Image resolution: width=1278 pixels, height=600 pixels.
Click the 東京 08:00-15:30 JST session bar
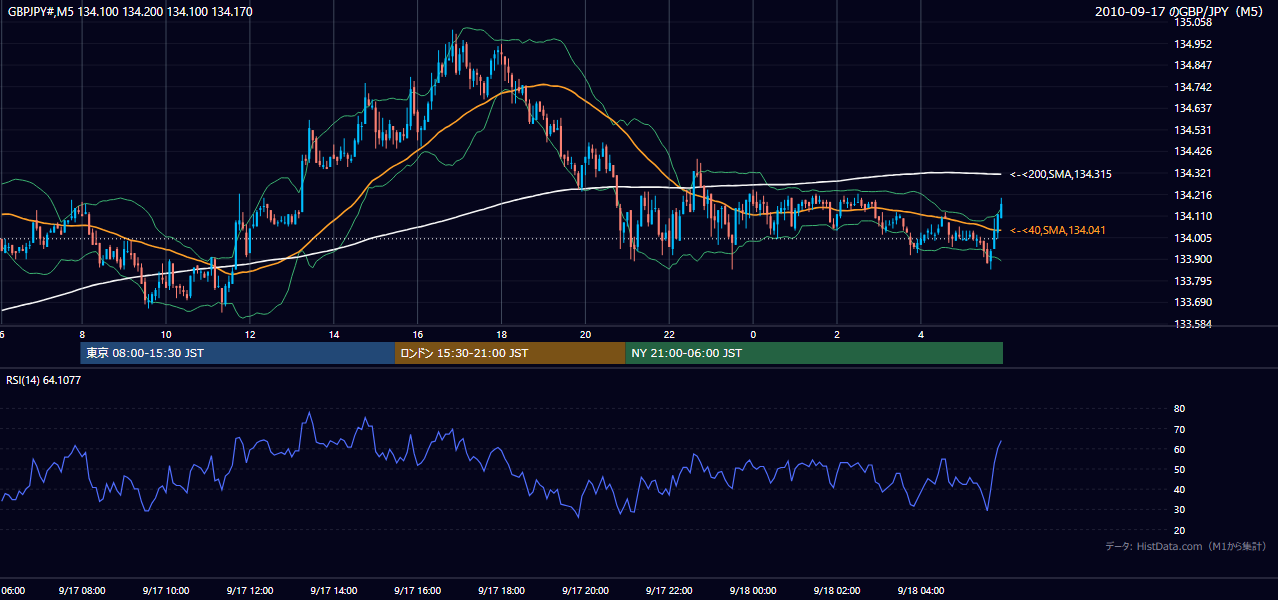coord(238,353)
